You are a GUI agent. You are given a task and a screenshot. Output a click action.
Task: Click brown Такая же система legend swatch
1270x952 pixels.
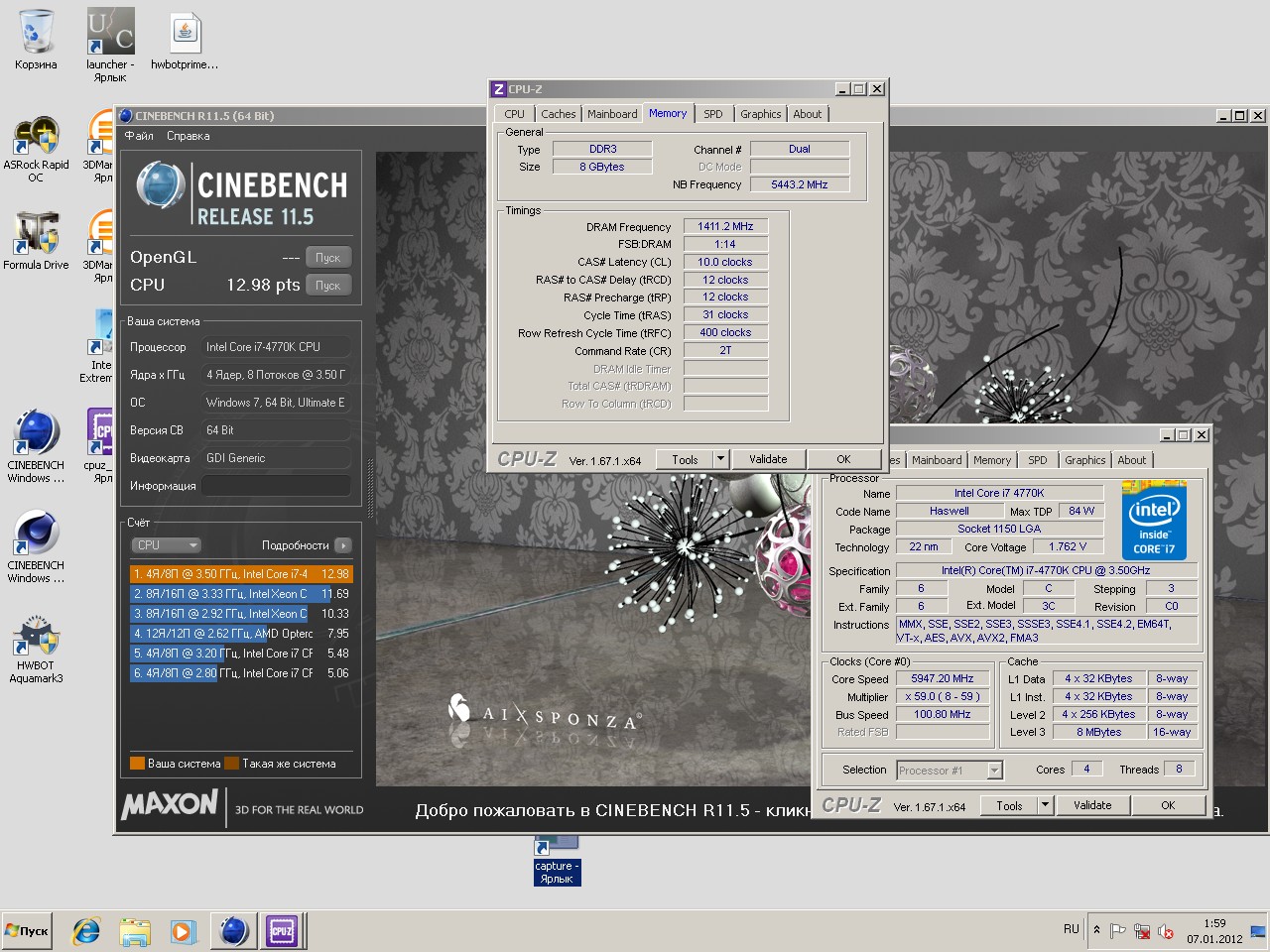click(x=231, y=764)
